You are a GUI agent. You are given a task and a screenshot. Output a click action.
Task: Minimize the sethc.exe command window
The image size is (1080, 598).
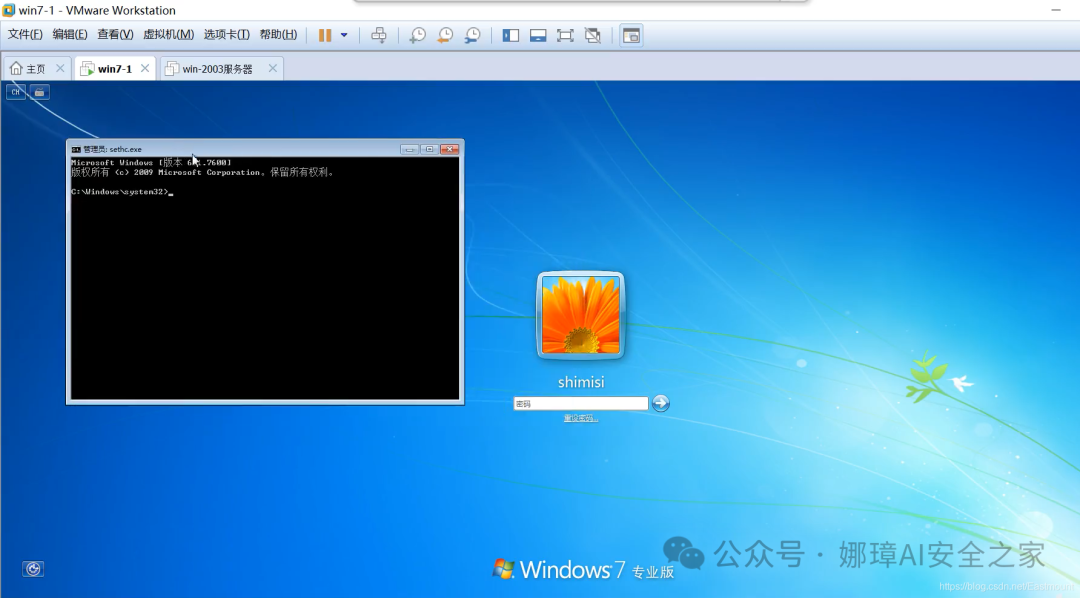409,149
